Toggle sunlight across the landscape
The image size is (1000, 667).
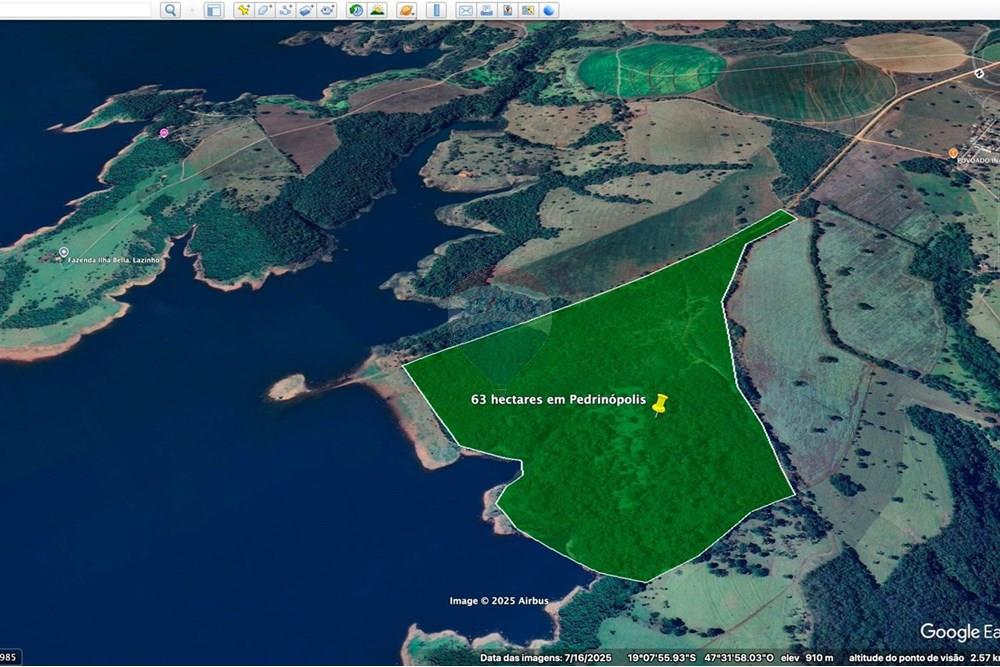point(377,10)
